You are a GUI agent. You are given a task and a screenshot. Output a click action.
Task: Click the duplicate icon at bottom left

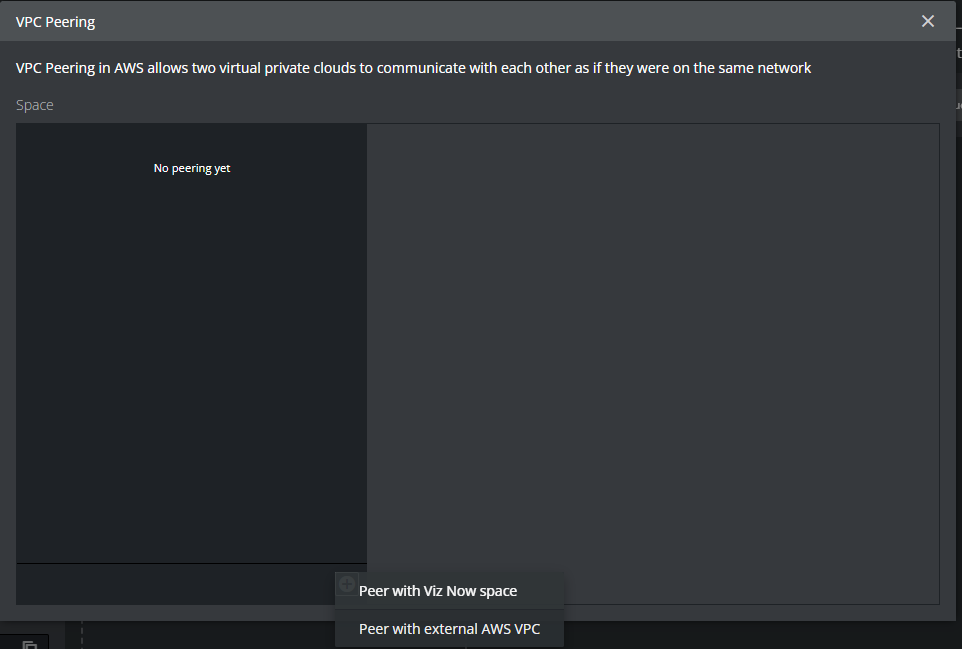(x=29, y=643)
